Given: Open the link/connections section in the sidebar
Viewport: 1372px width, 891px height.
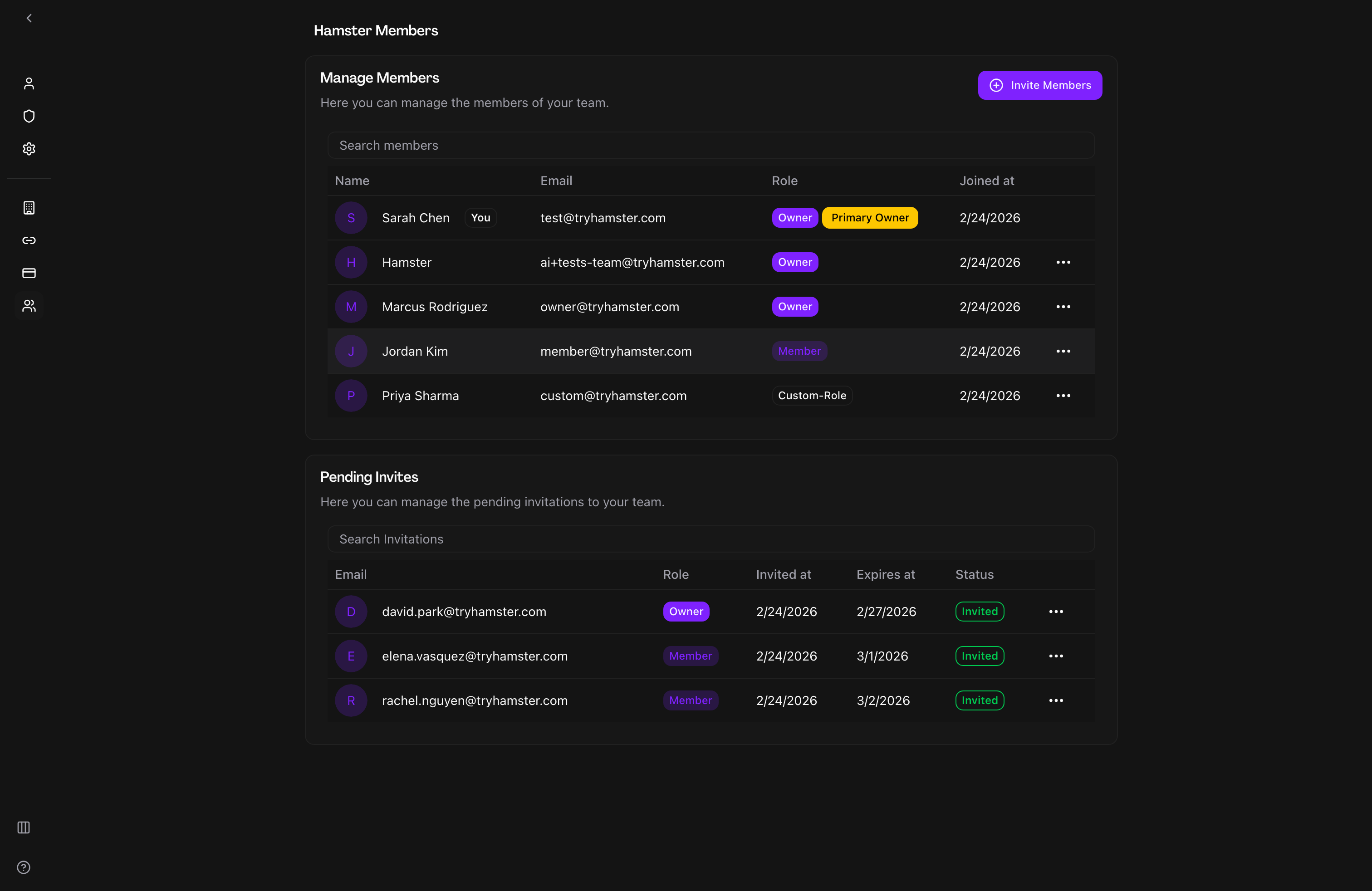Looking at the screenshot, I should (28, 240).
